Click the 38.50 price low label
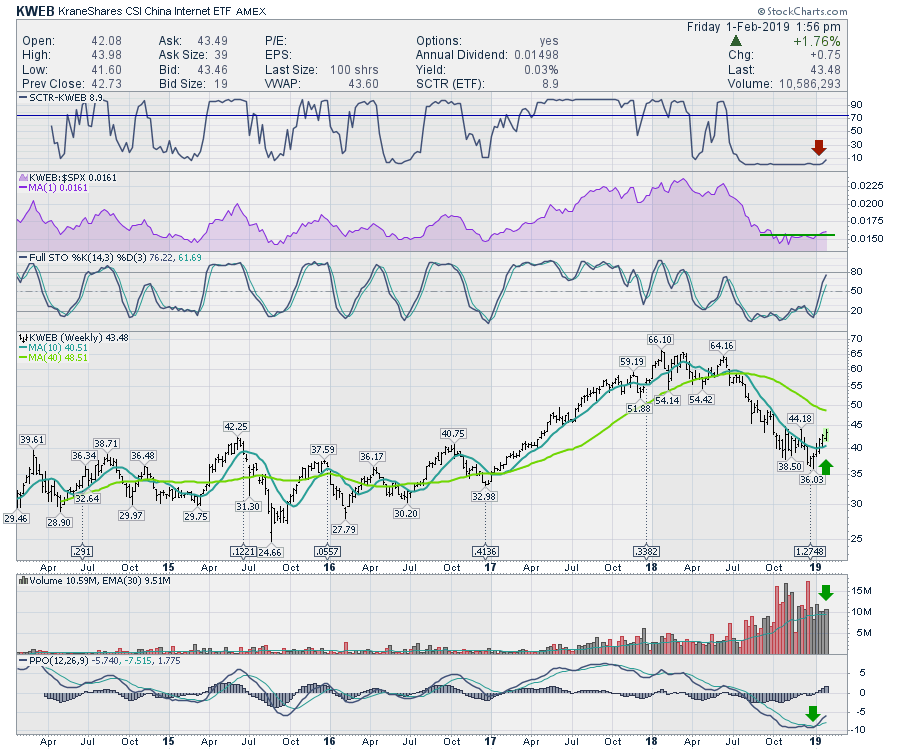This screenshot has width=900, height=750. click(790, 467)
